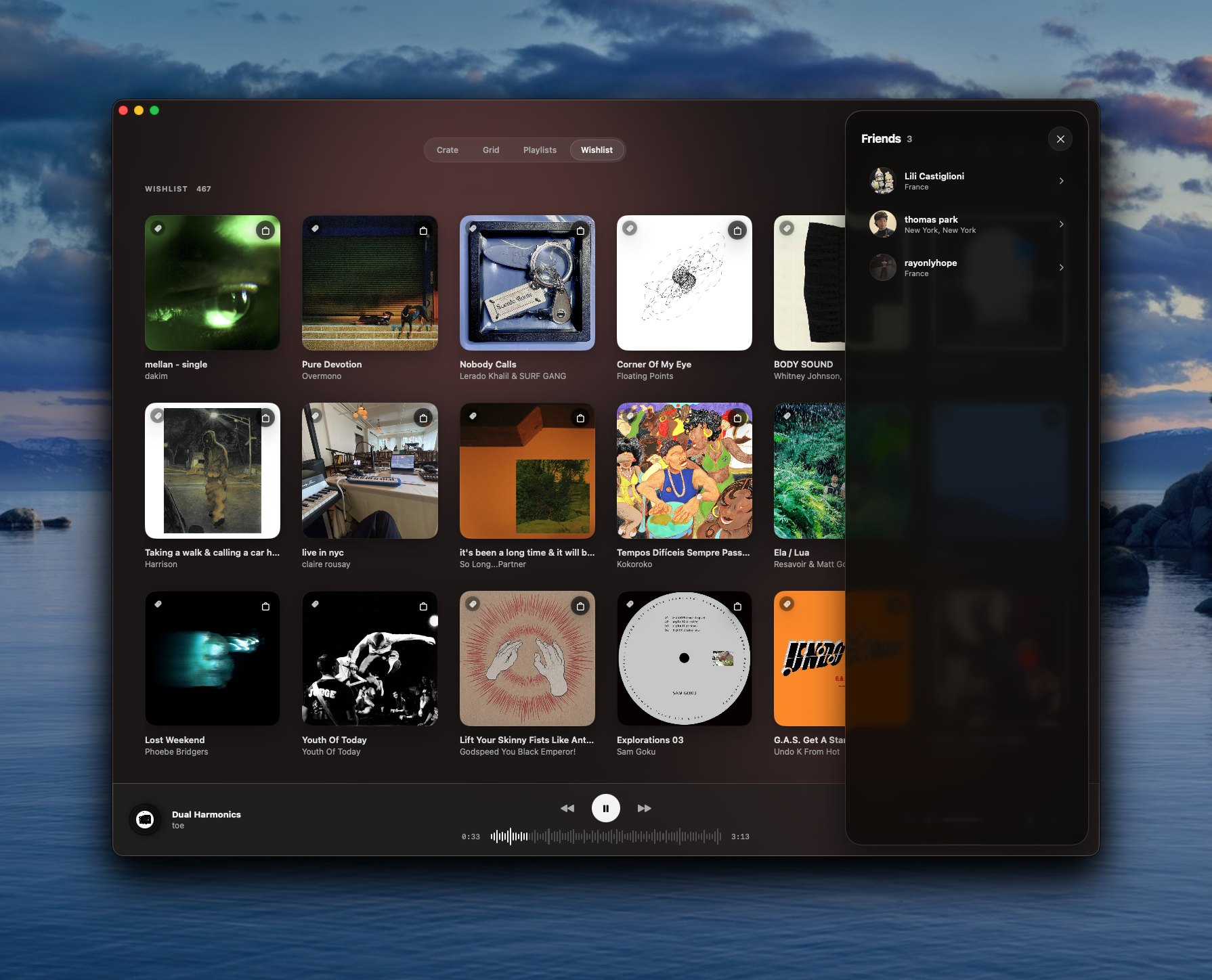The height and width of the screenshot is (980, 1212).
Task: Click artist name claire rousay
Action: coord(326,564)
